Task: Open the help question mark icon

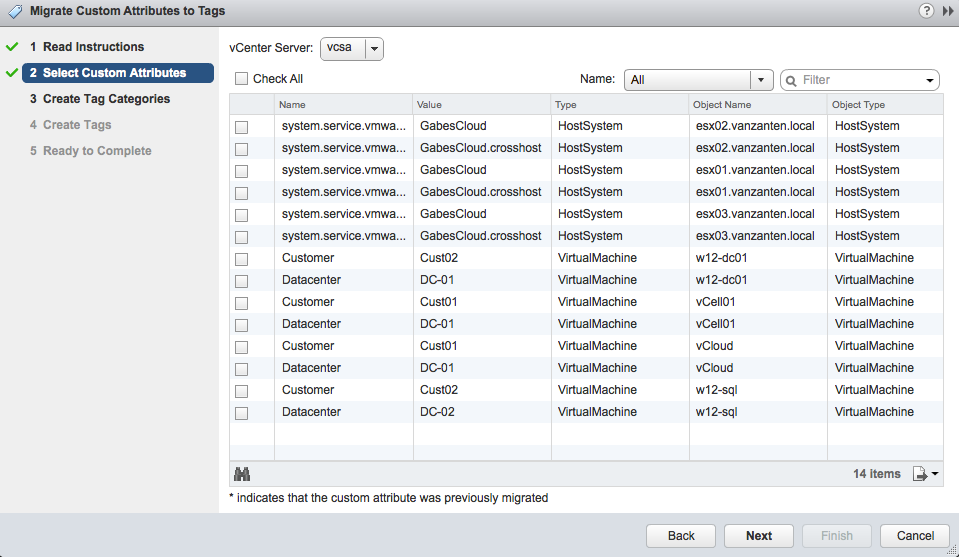Action: coord(927,11)
